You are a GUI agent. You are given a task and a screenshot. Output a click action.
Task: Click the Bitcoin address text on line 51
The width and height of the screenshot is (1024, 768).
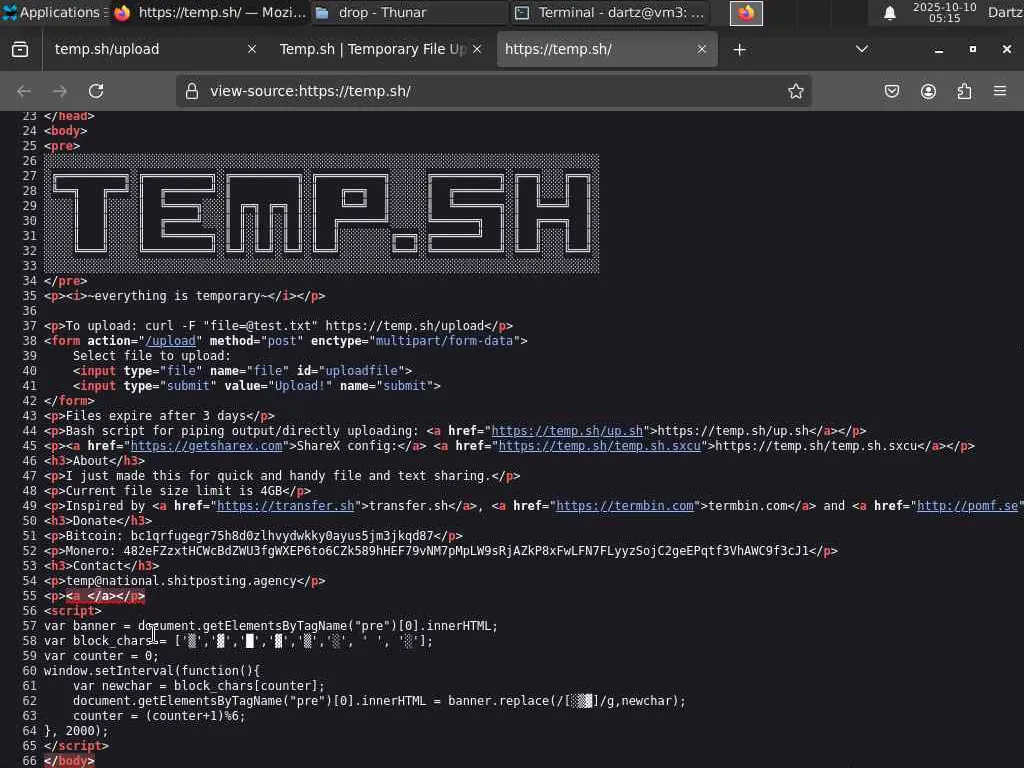click(x=282, y=536)
